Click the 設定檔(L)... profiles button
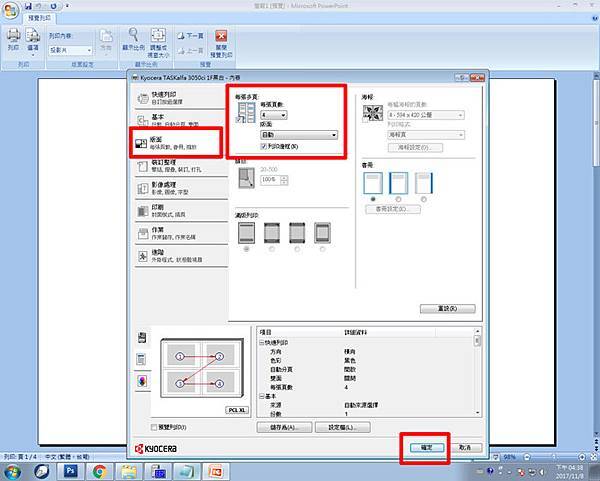The width and height of the screenshot is (600, 481). [342, 427]
